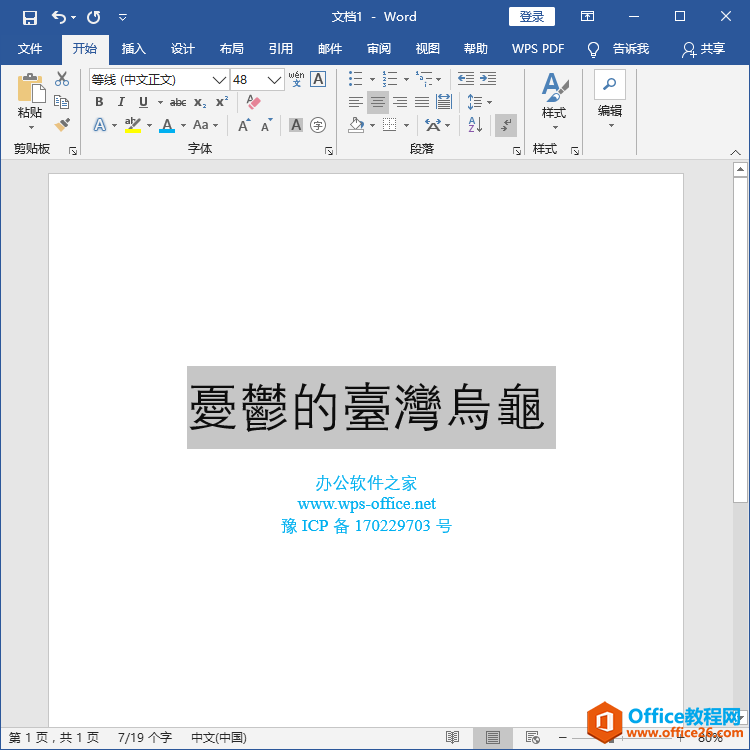Viewport: 750px width, 750px height.
Task: Click the Undo arrow icon
Action: coord(59,17)
